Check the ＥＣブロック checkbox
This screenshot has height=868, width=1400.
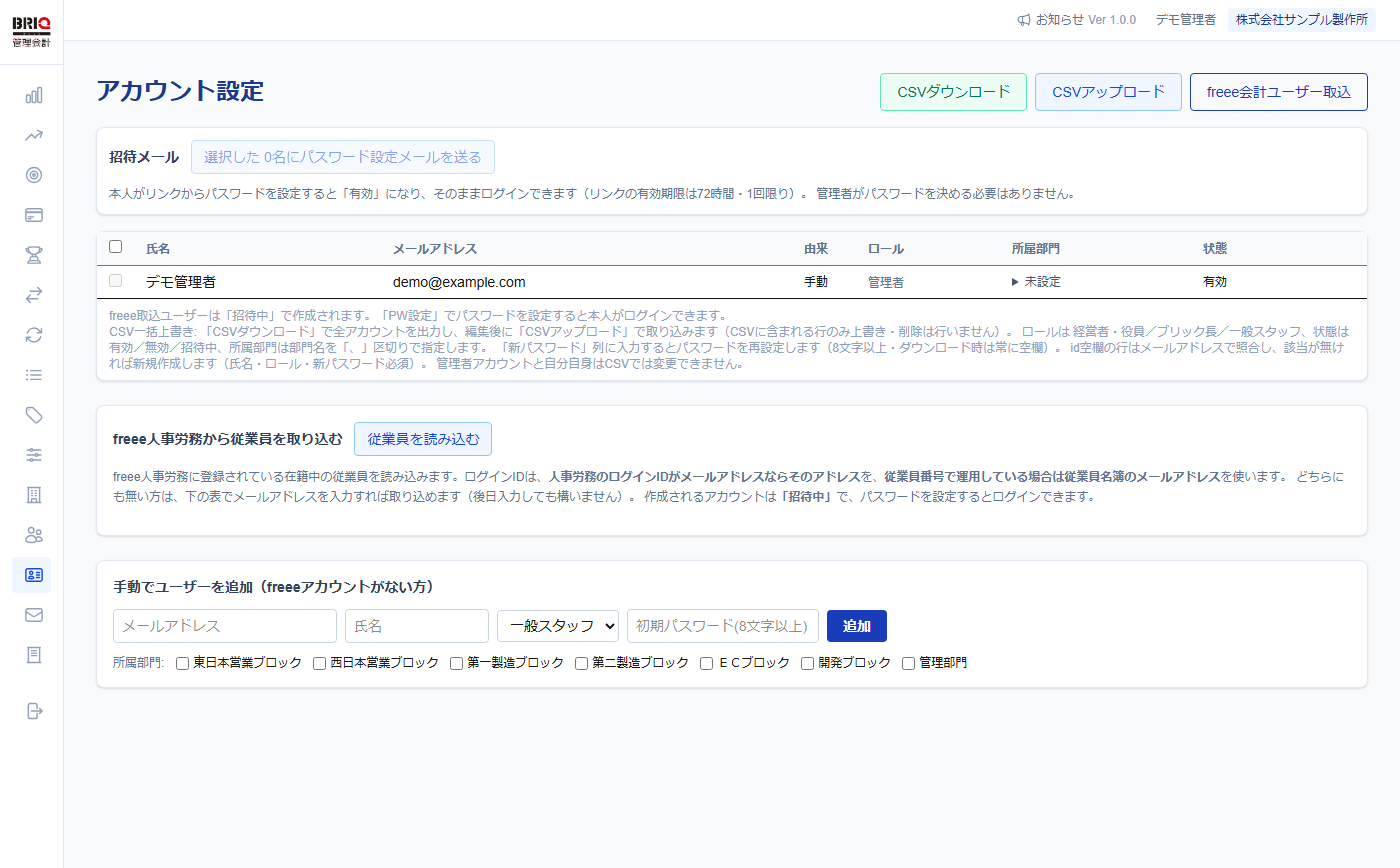point(707,663)
